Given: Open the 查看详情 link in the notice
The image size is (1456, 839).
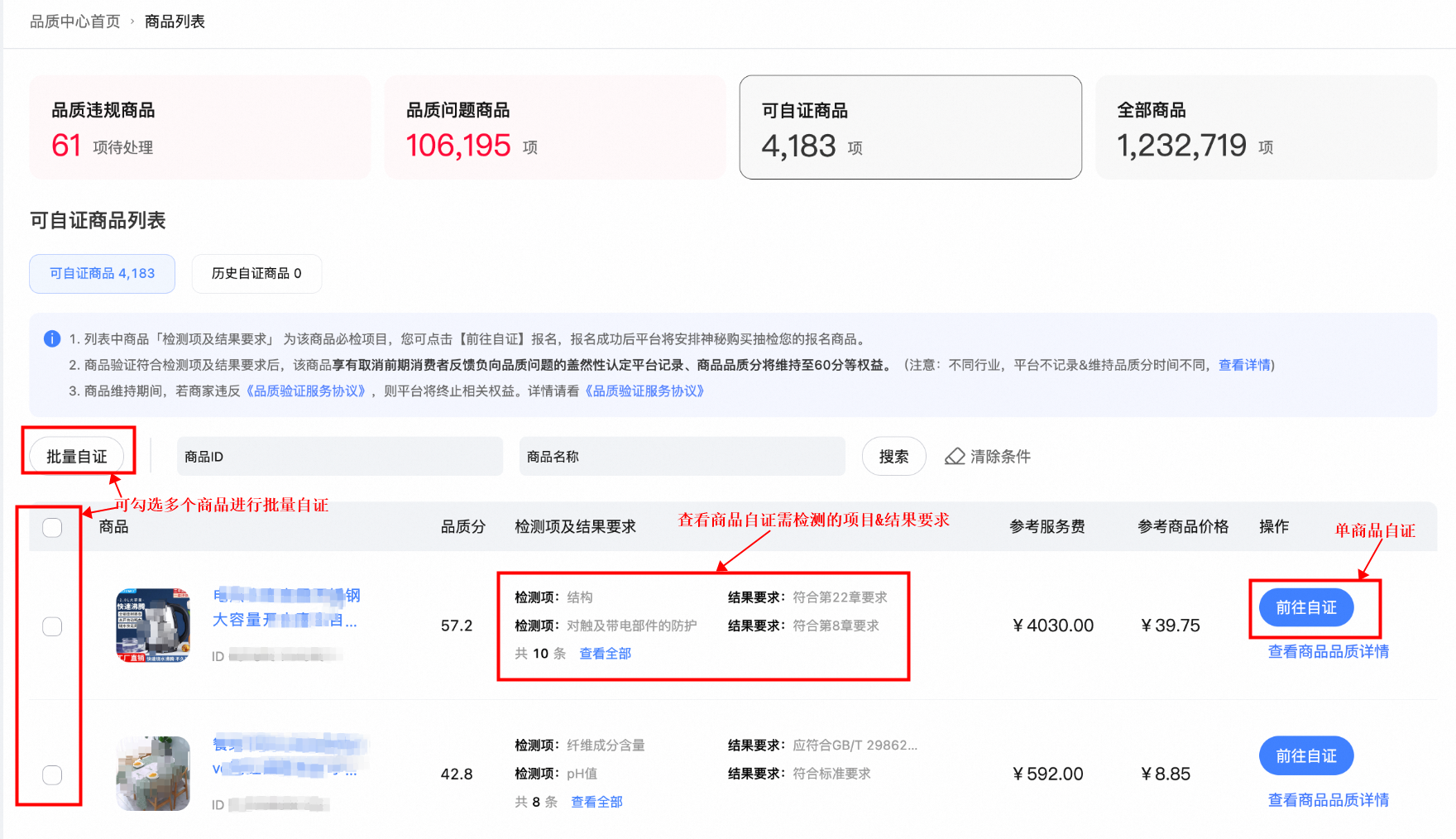Looking at the screenshot, I should (x=1244, y=365).
